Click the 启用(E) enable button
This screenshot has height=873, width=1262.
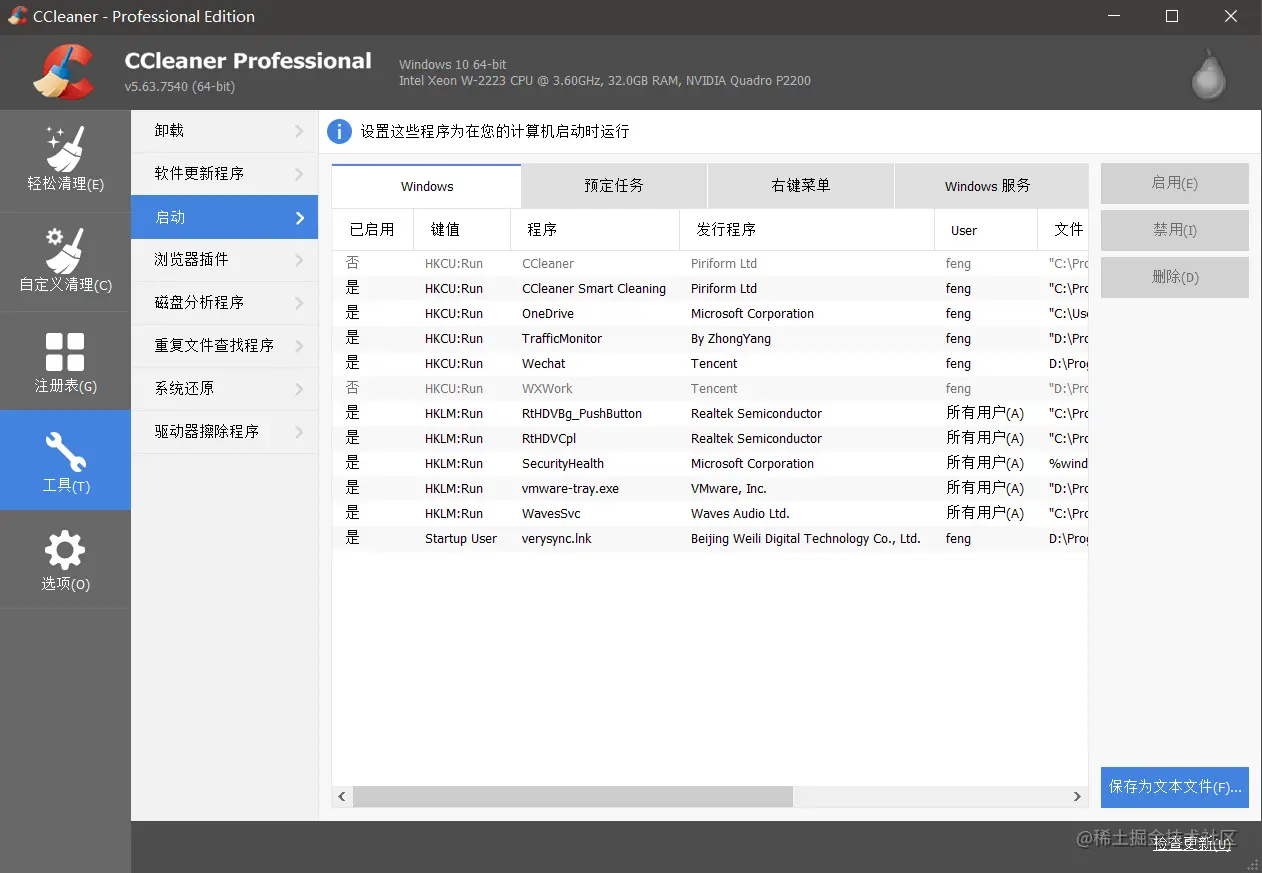pos(1175,183)
